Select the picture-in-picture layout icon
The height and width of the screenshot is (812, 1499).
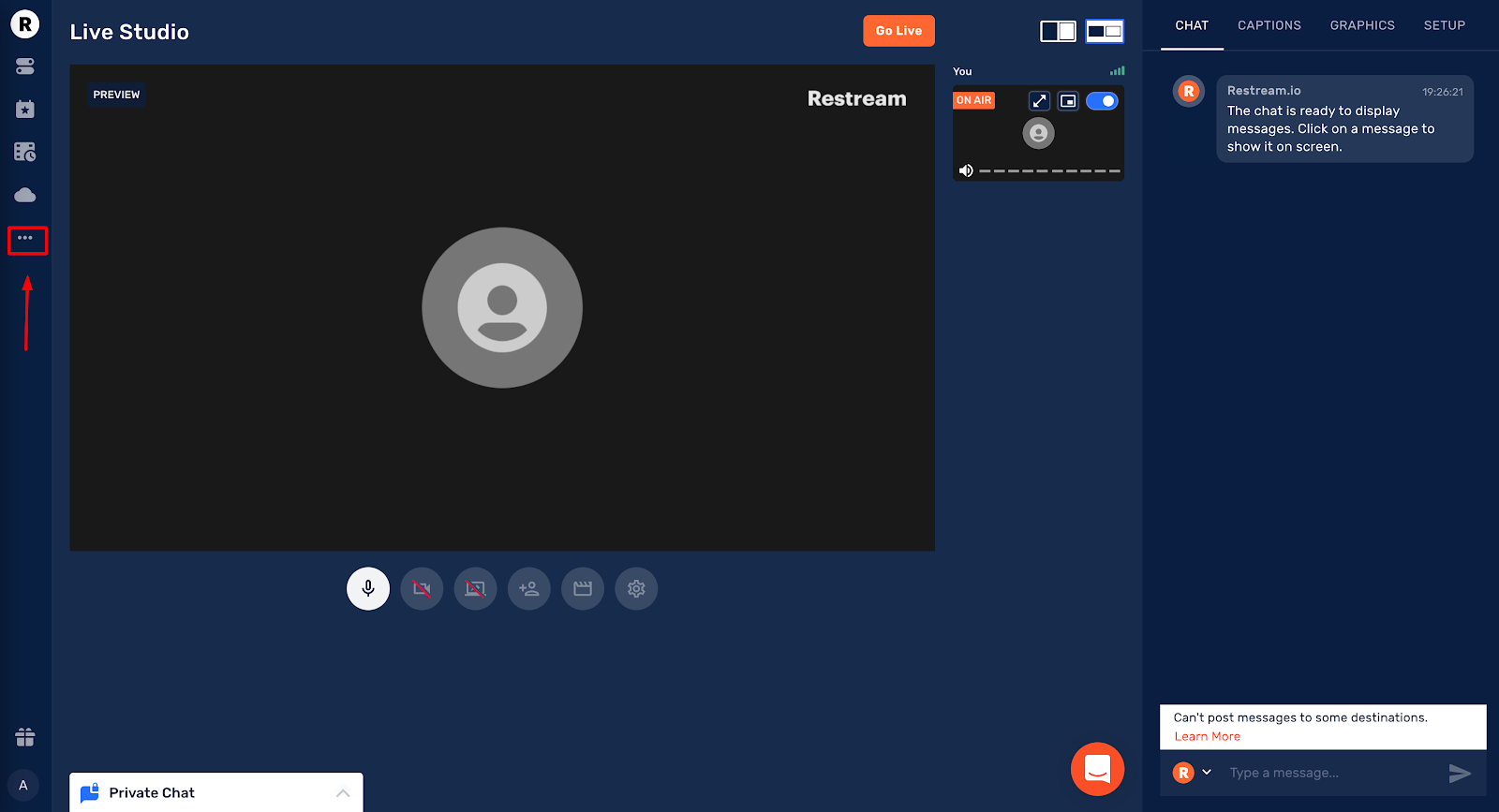coord(1105,31)
